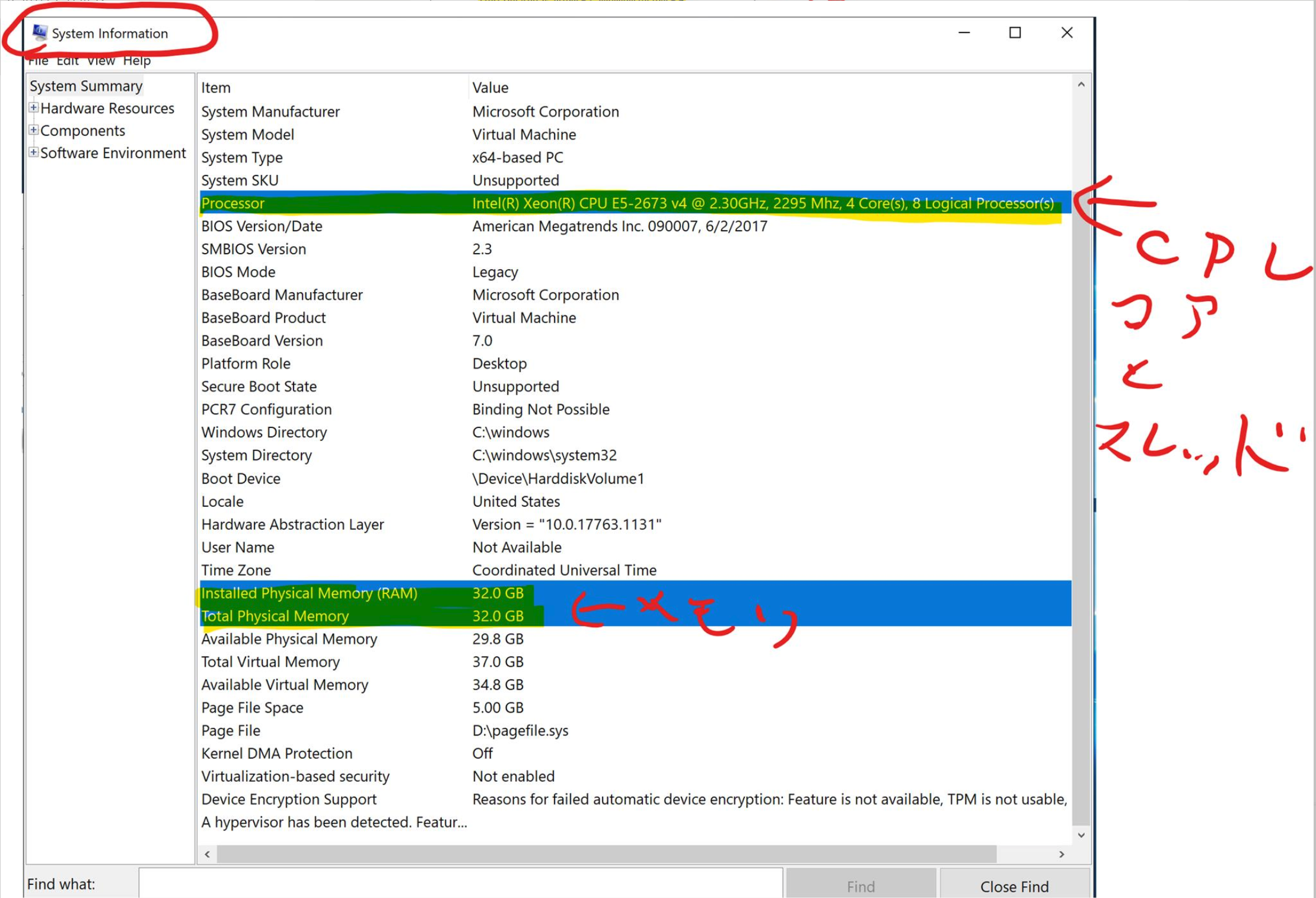Image resolution: width=1316 pixels, height=898 pixels.
Task: Open the Help menu
Action: coord(137,61)
